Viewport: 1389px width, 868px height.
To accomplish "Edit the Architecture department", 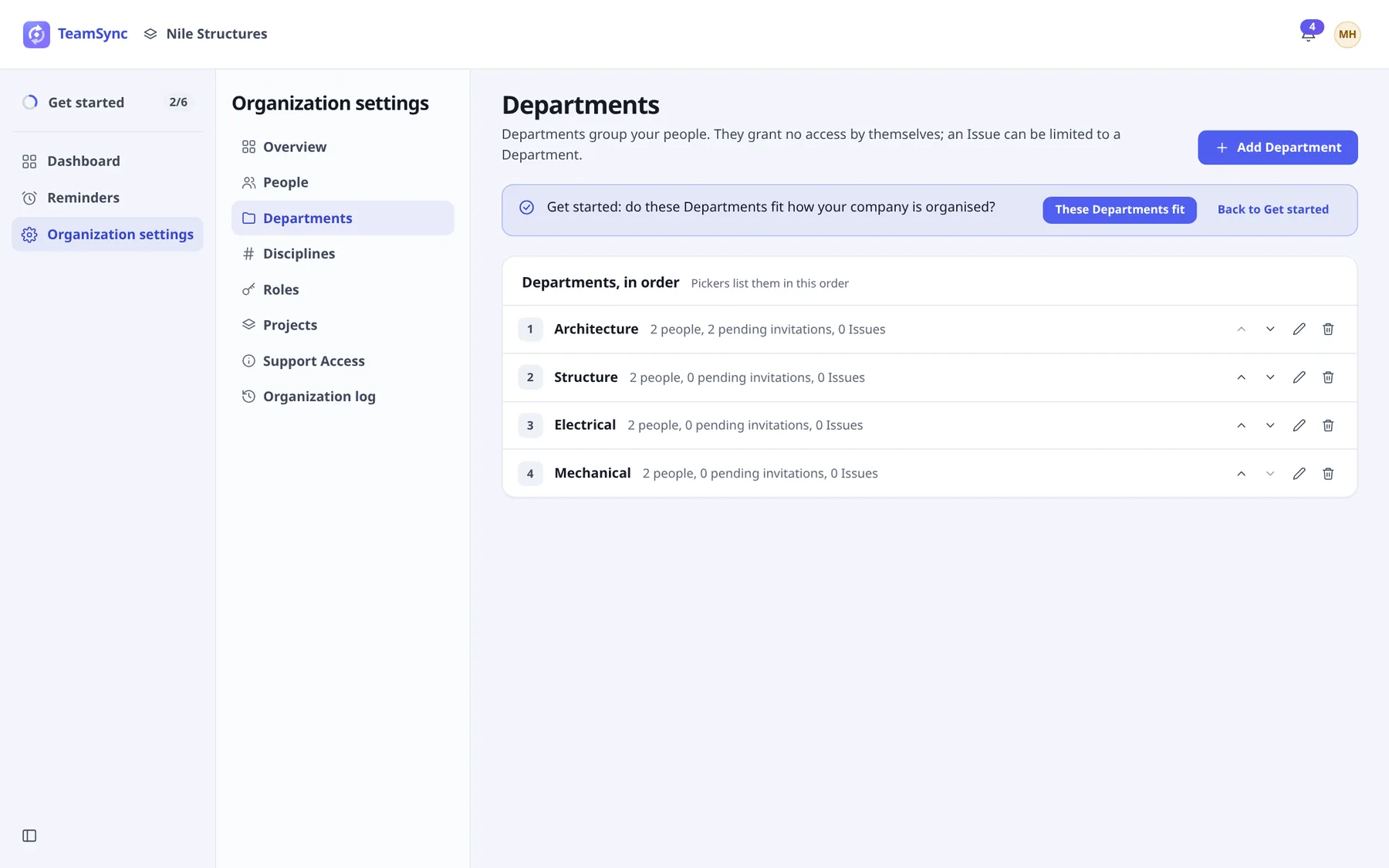I will coord(1299,329).
